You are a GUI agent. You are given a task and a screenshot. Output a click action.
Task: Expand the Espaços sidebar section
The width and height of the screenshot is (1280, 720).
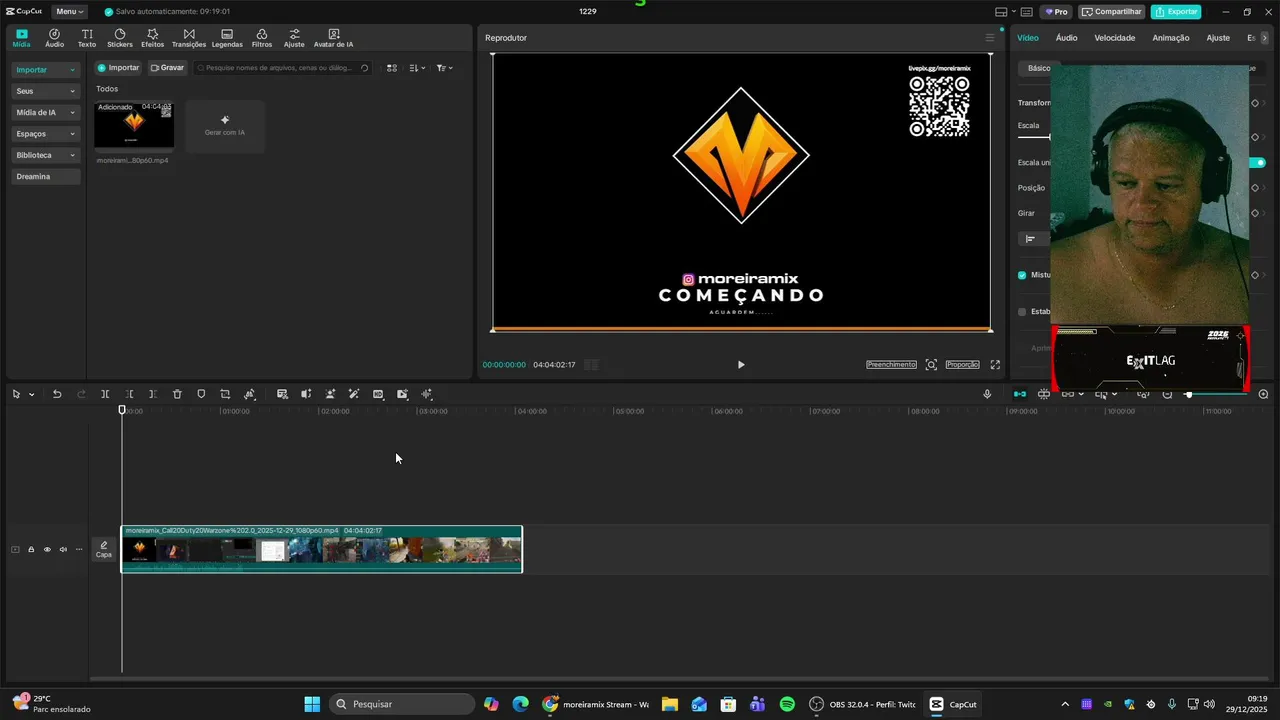pyautogui.click(x=45, y=134)
